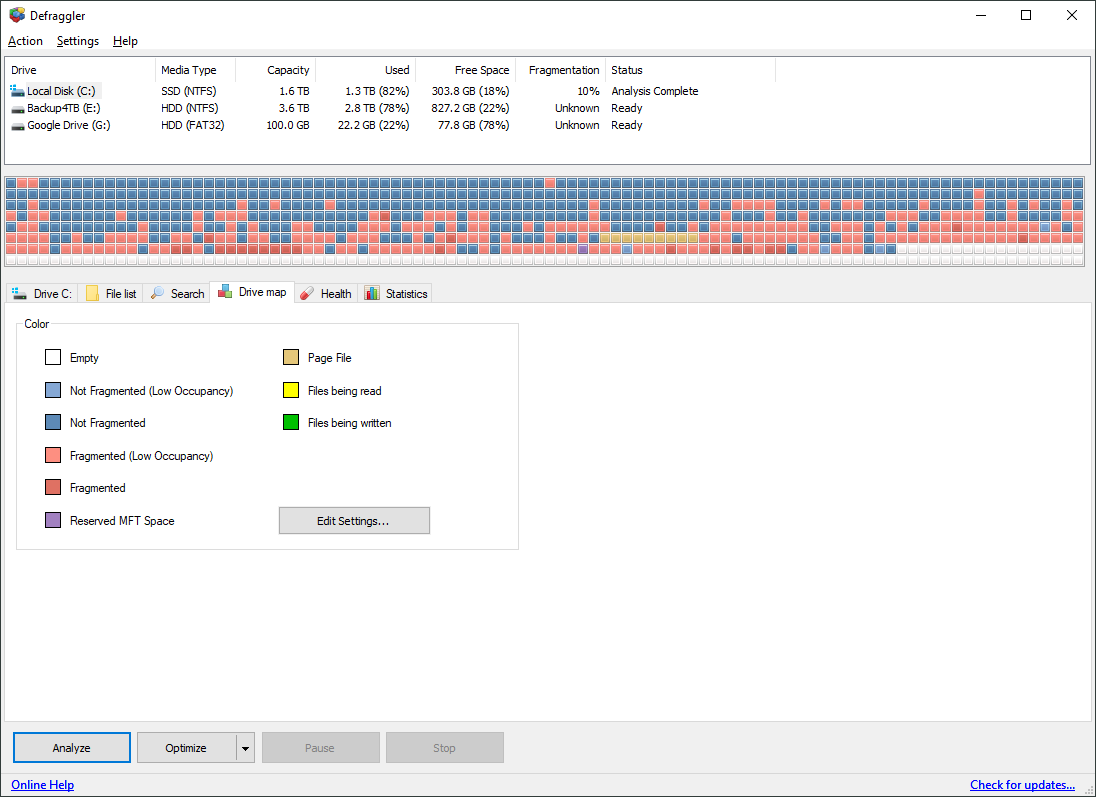
Task: Click the File list folder icon
Action: (92, 294)
